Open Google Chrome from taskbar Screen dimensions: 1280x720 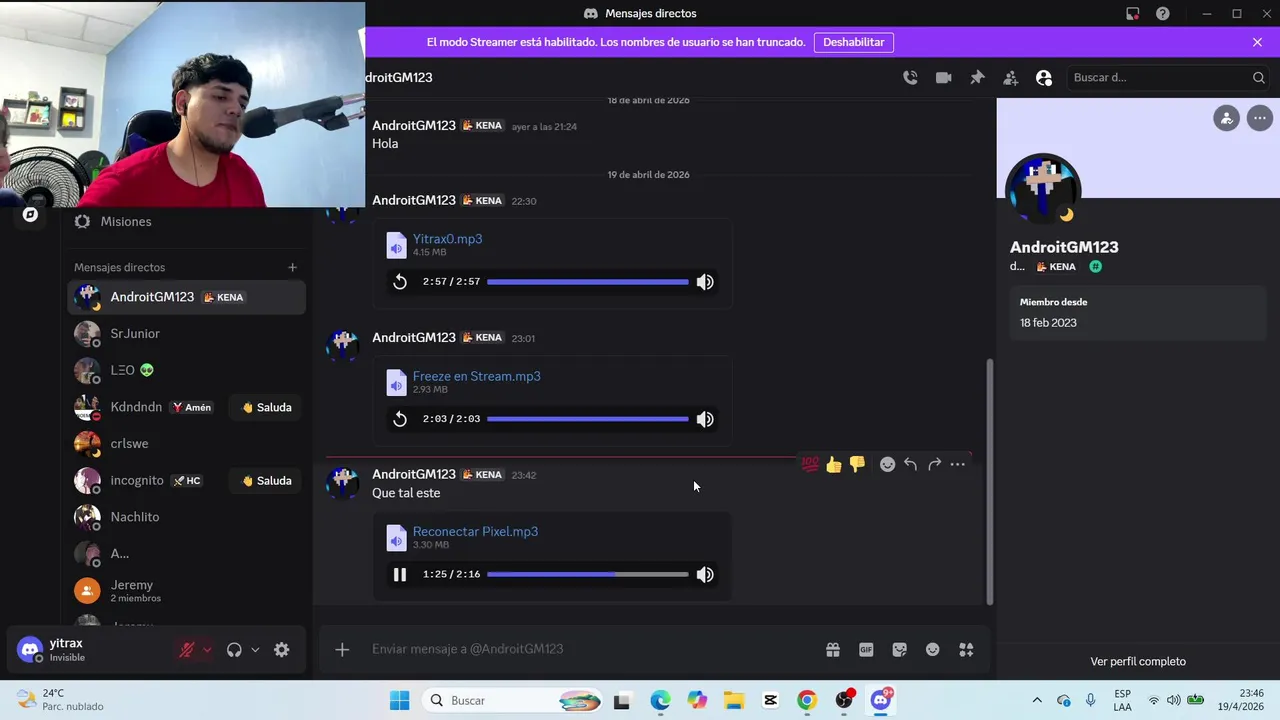pyautogui.click(x=806, y=701)
